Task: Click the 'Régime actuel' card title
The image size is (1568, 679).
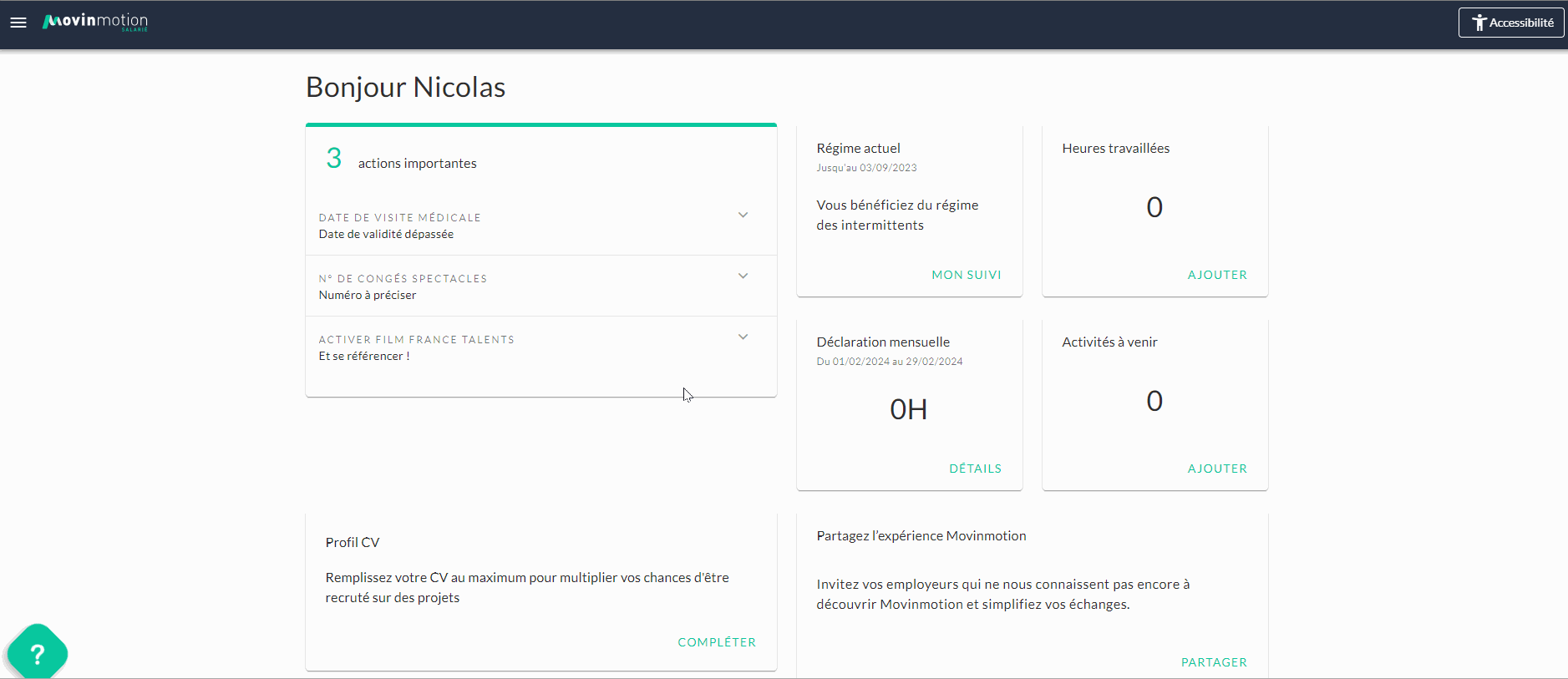Action: click(x=858, y=148)
